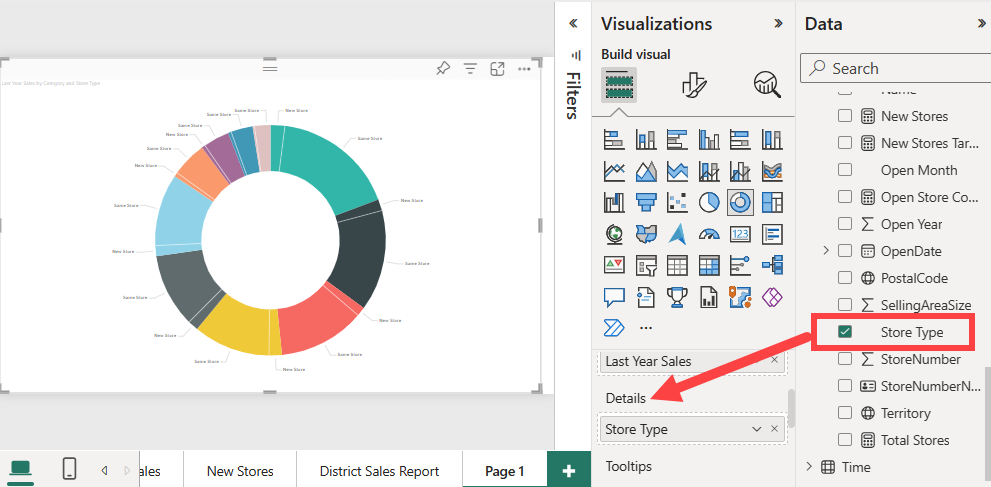Viewport: 991px width, 487px height.
Task: Switch to the Analytics magnifier tab
Action: pos(767,85)
